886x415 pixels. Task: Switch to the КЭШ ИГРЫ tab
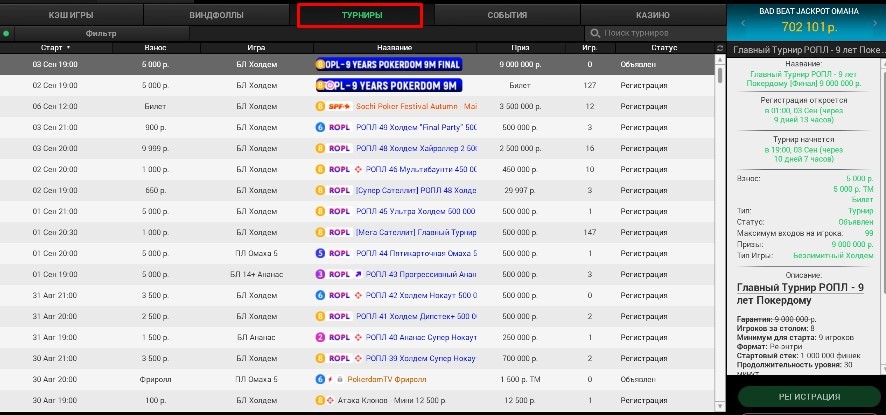pos(71,15)
